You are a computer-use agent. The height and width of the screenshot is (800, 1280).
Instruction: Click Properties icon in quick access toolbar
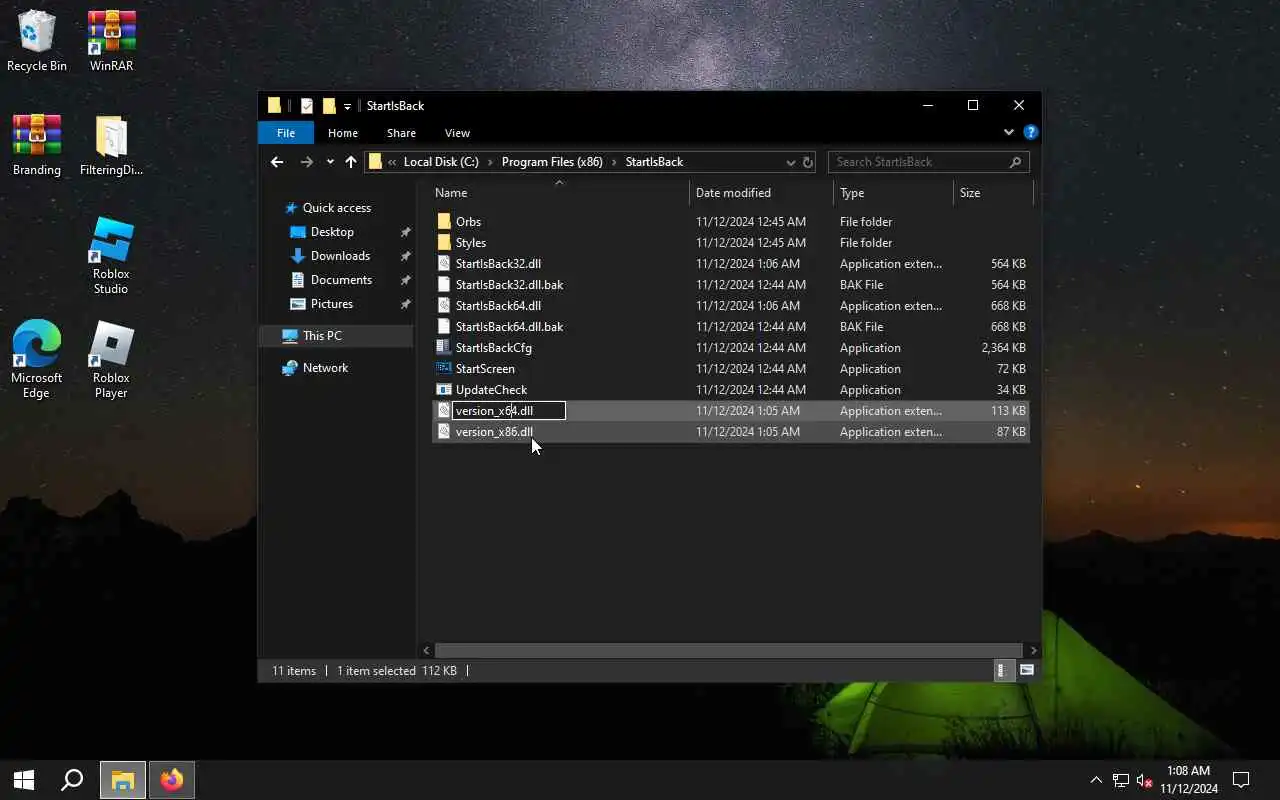(x=307, y=106)
